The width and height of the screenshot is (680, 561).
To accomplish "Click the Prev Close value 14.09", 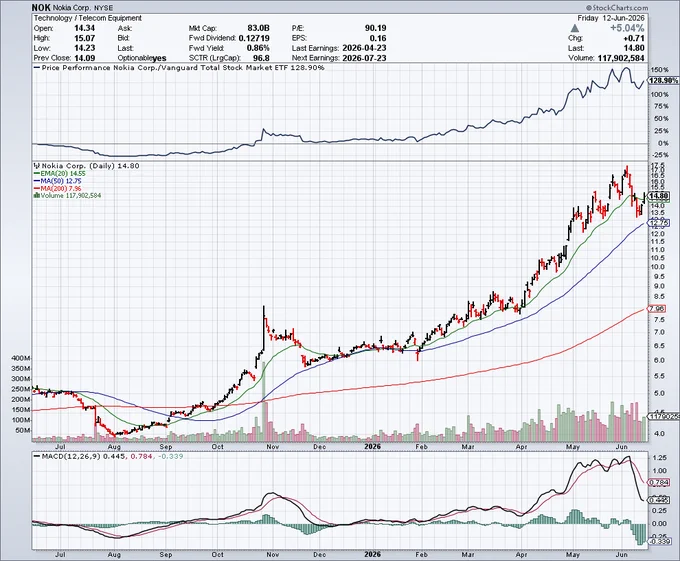I will [x=85, y=58].
